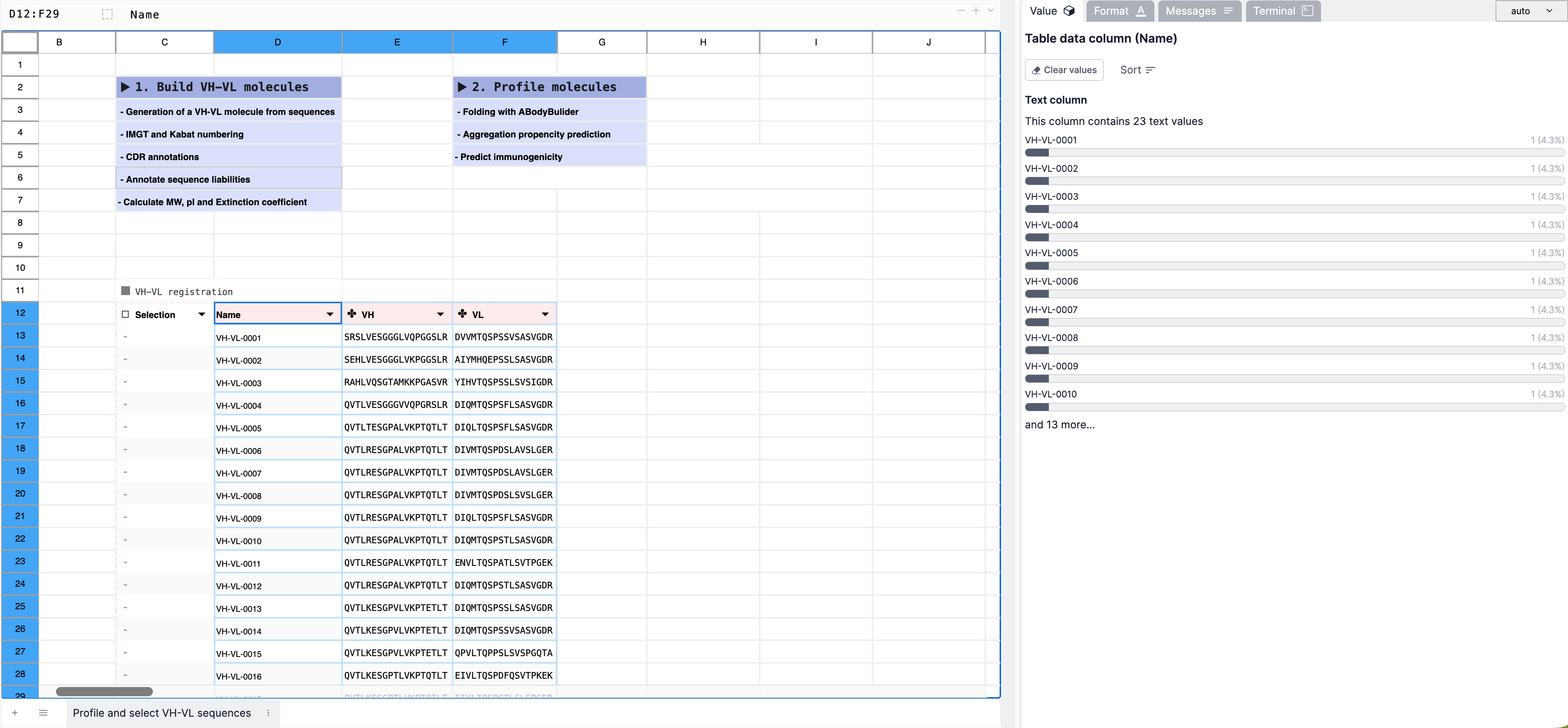
Task: Collapse the '1. Build VH-VL molecules' triangle
Action: [125, 87]
